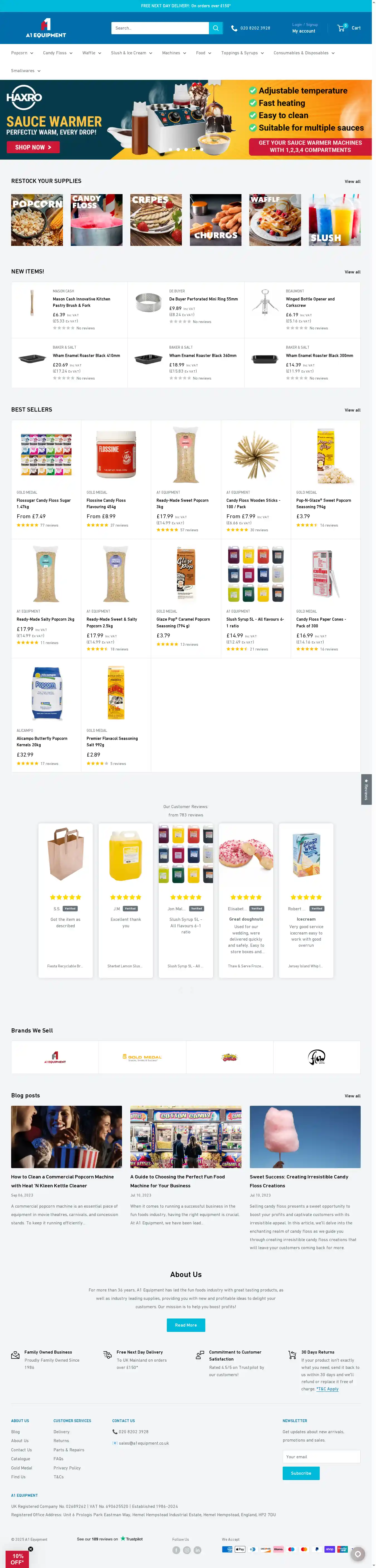This screenshot has height=1568, width=376.
Task: Open the Smallwares navigation menu
Action: pyautogui.click(x=26, y=71)
